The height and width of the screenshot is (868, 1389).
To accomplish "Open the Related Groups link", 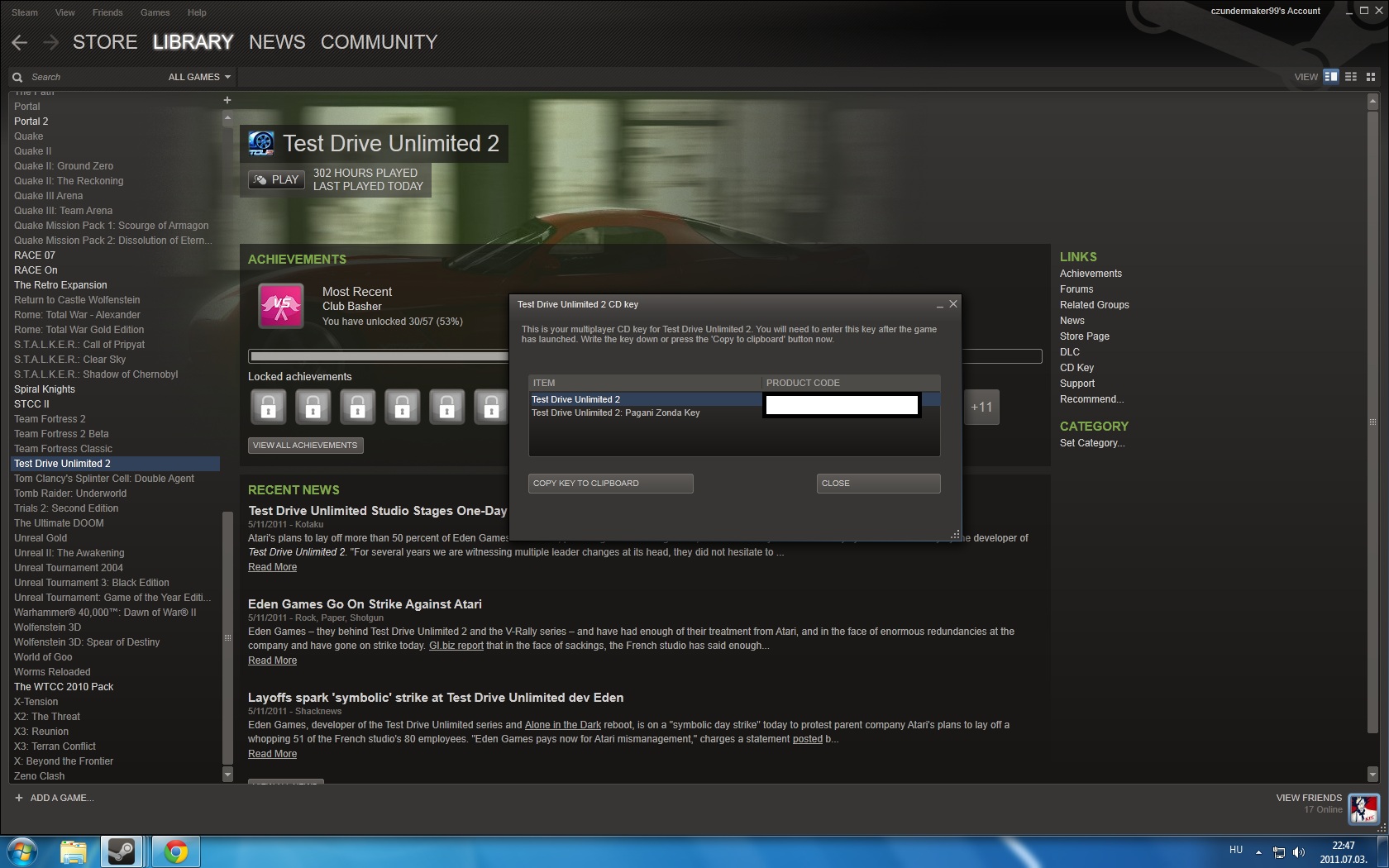I will coord(1095,305).
